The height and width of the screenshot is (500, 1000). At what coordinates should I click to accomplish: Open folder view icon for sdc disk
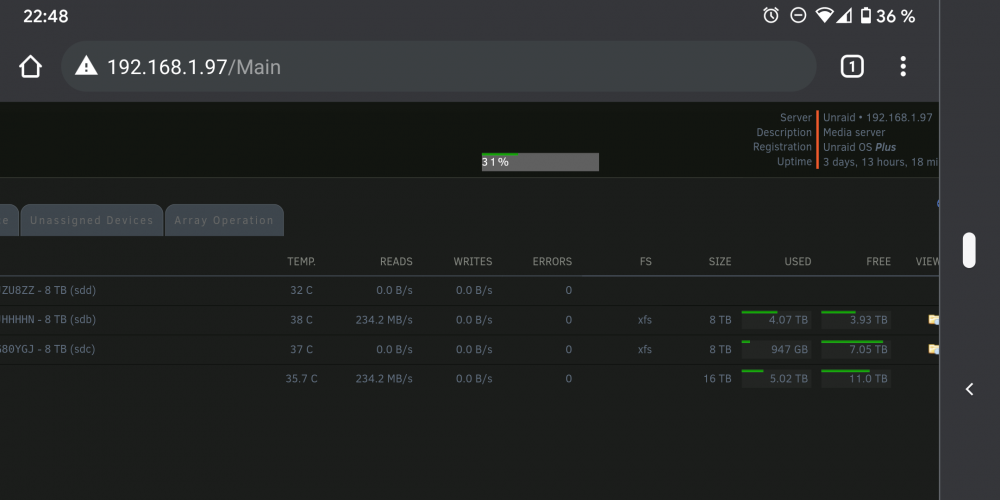click(933, 349)
